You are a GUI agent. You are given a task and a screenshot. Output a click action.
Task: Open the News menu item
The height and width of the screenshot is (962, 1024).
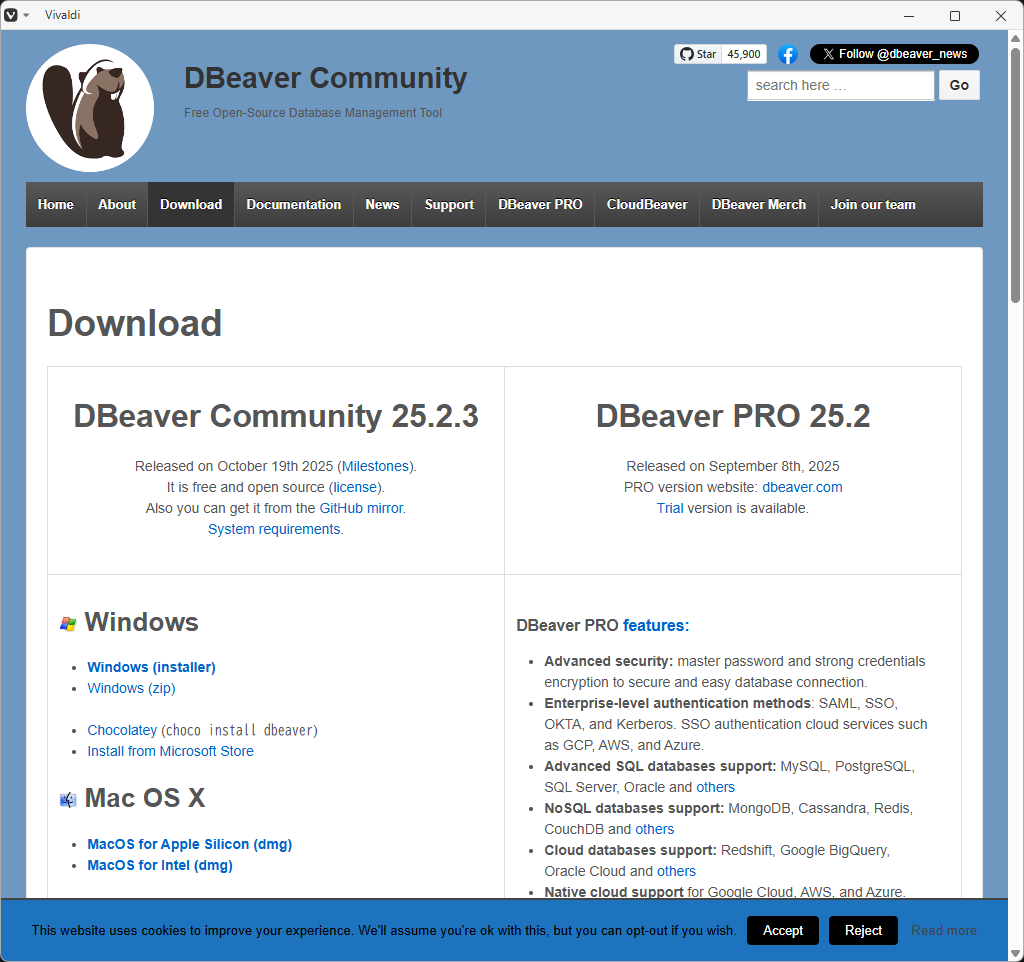[382, 204]
